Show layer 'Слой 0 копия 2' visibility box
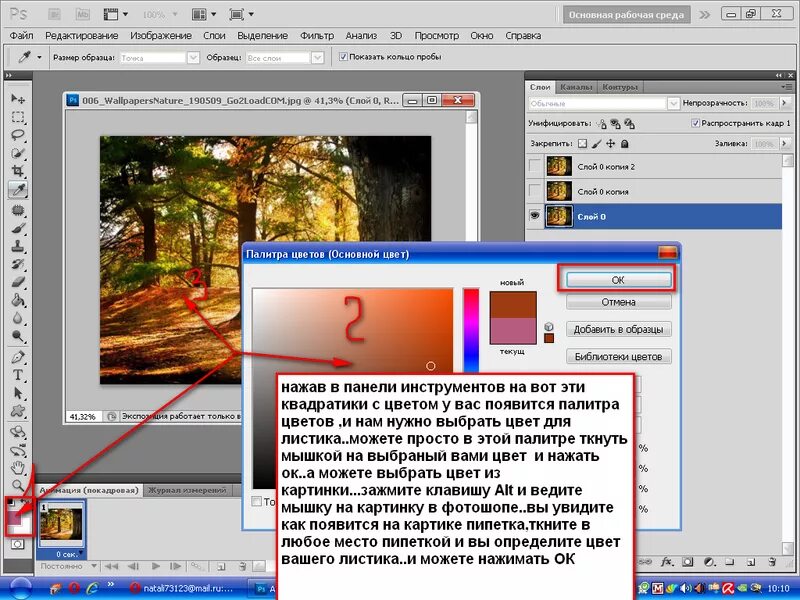 coord(535,166)
